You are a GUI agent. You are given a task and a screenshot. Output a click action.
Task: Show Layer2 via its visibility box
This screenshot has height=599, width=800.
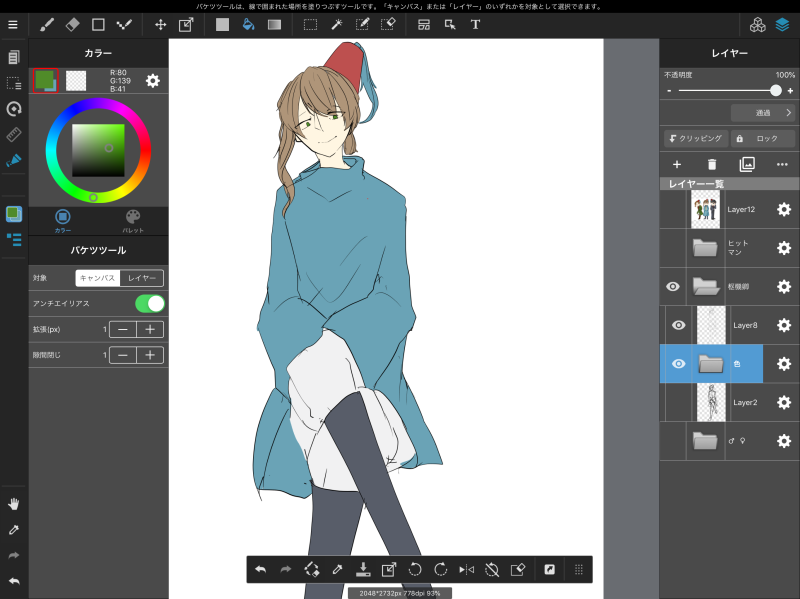(x=679, y=402)
